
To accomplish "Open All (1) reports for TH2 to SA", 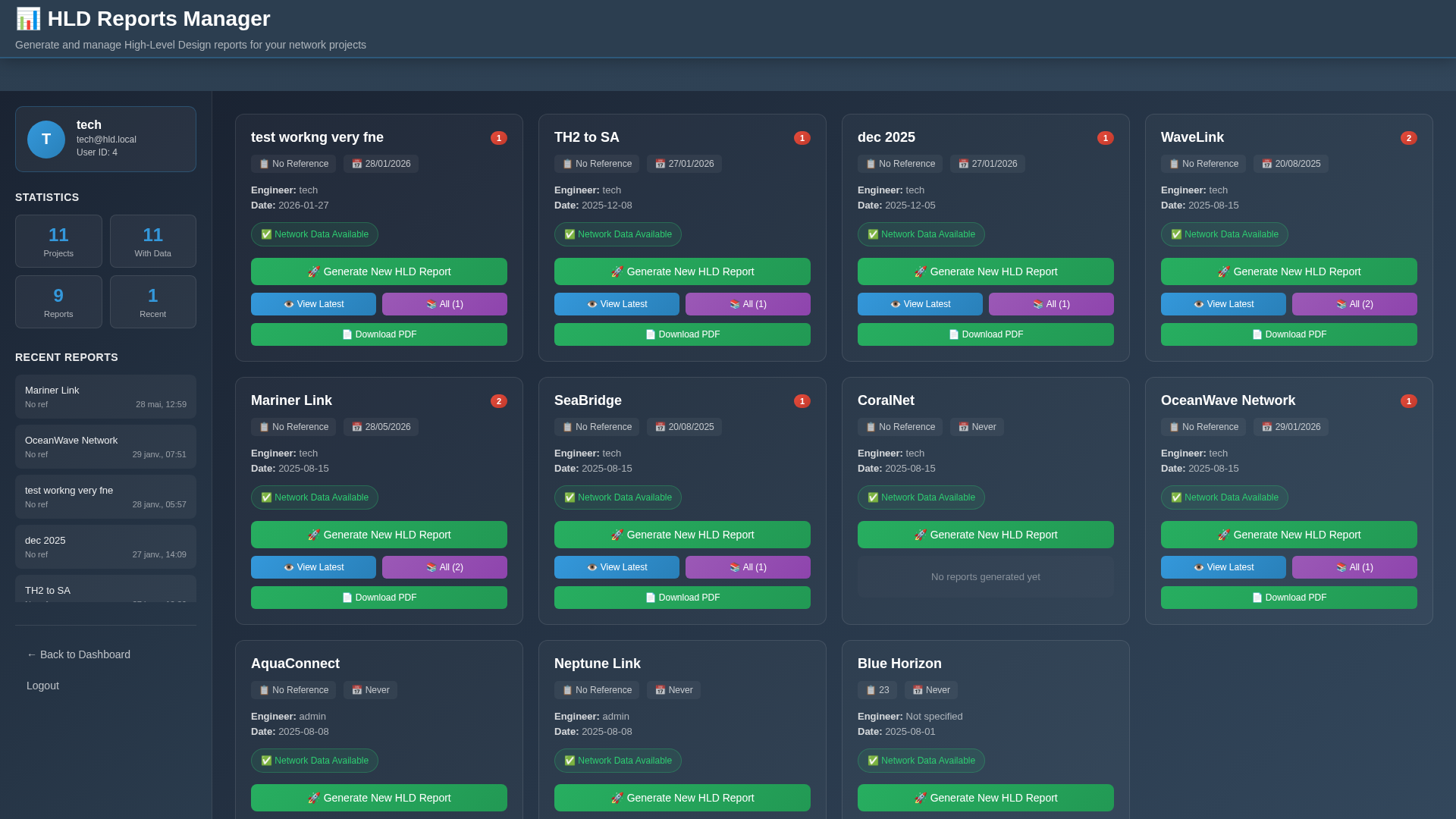I will pyautogui.click(x=748, y=304).
